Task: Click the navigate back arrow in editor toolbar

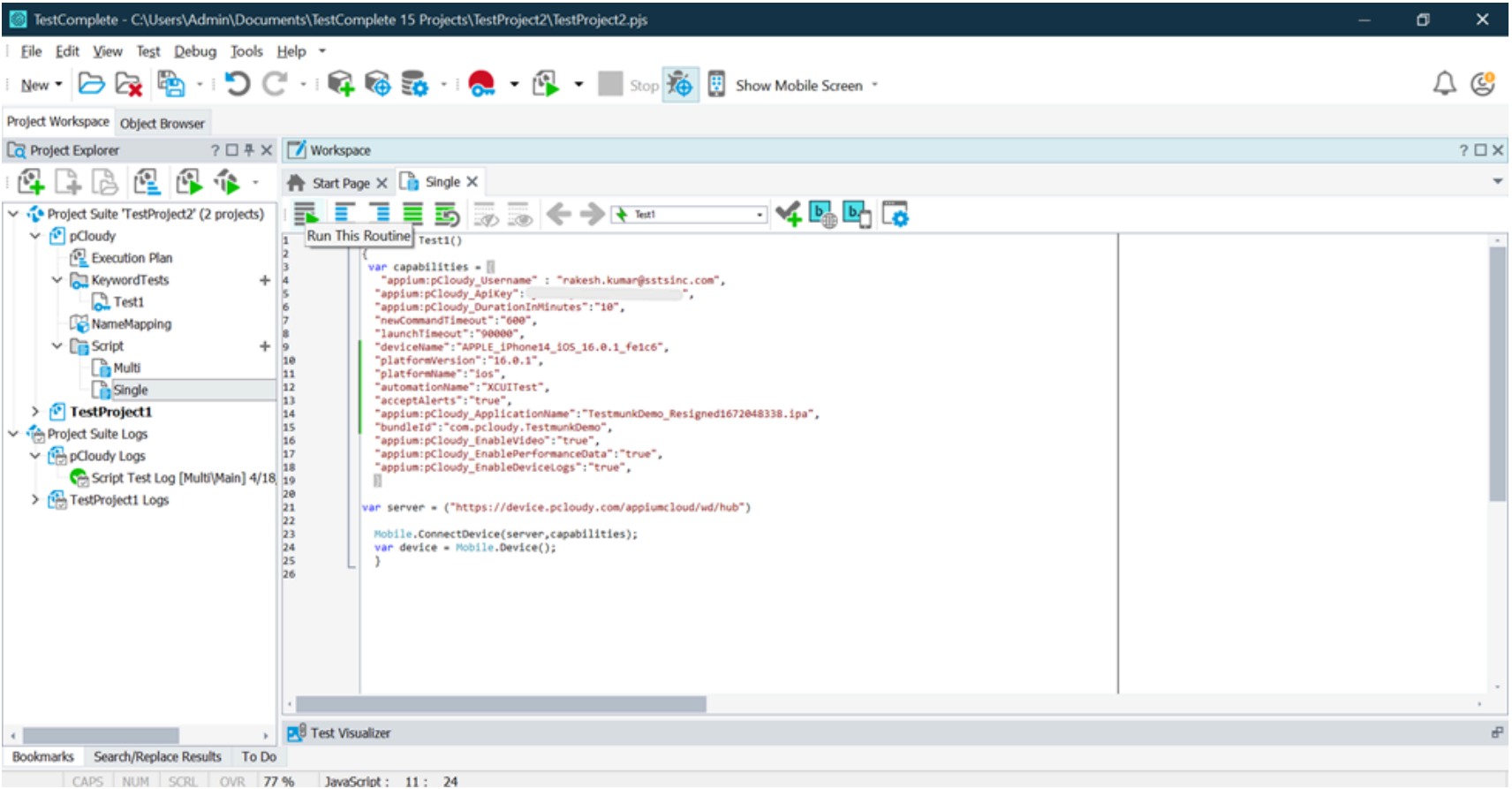Action: [558, 214]
